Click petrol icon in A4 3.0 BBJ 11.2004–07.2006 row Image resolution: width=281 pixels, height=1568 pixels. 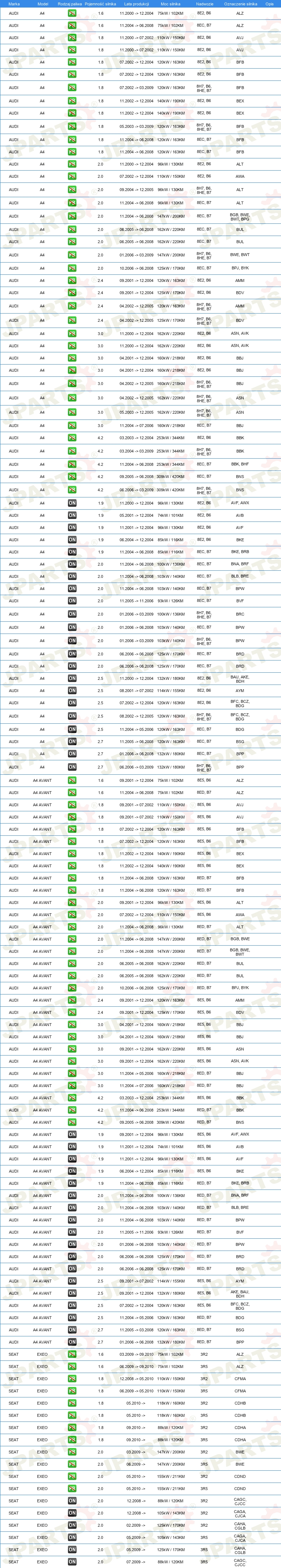(72, 426)
